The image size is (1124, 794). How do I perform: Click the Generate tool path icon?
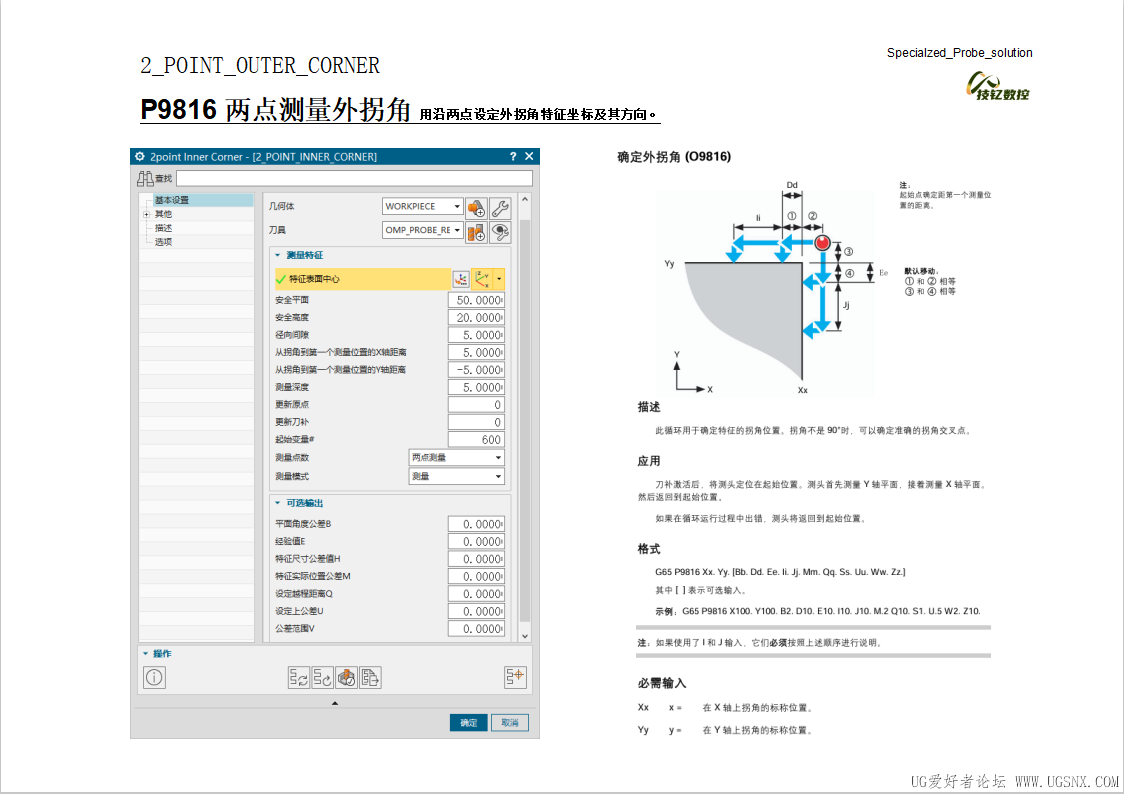coord(298,677)
